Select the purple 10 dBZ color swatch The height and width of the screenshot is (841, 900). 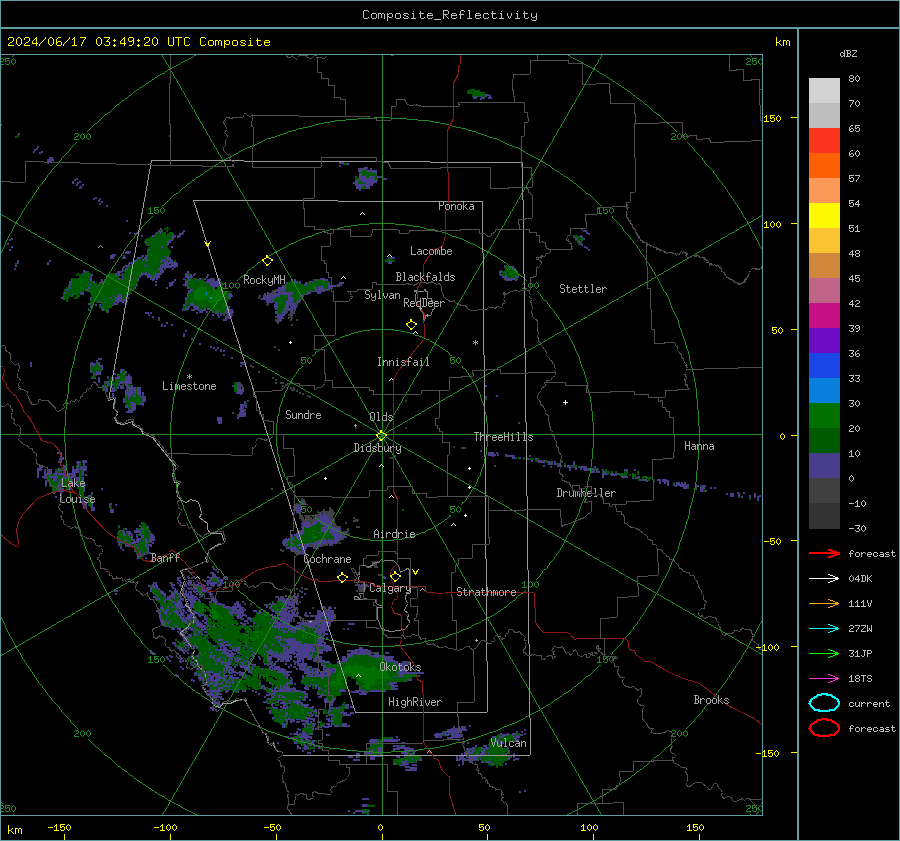[824, 465]
